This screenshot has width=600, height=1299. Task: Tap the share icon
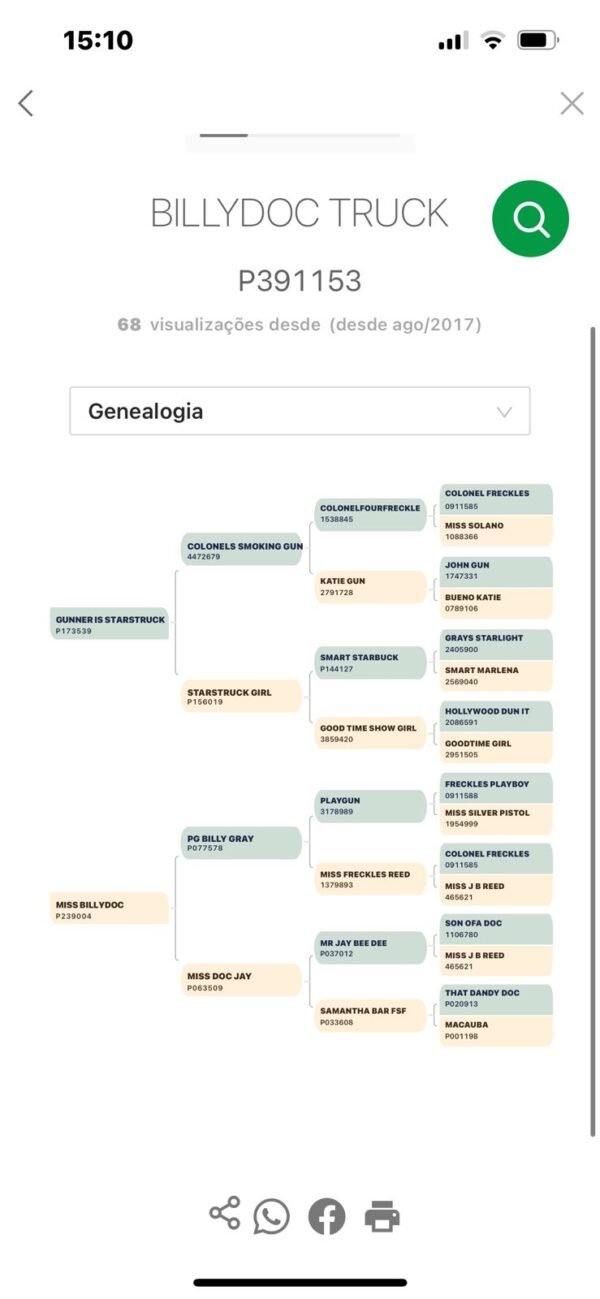point(224,1214)
